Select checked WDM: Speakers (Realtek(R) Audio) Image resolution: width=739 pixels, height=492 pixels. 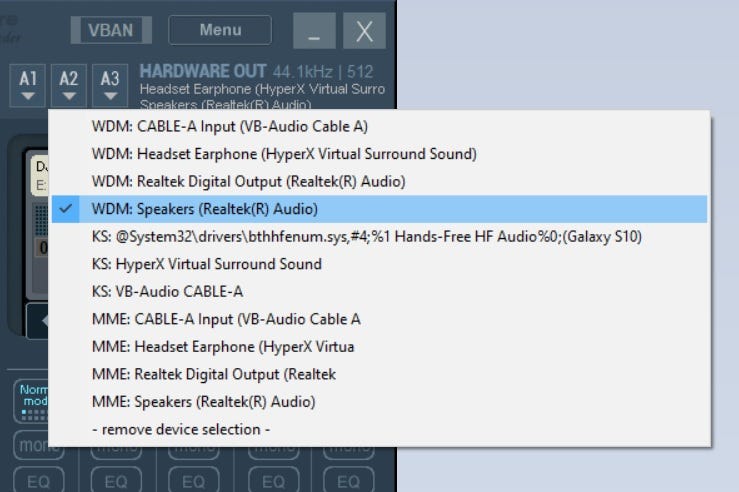(379, 209)
